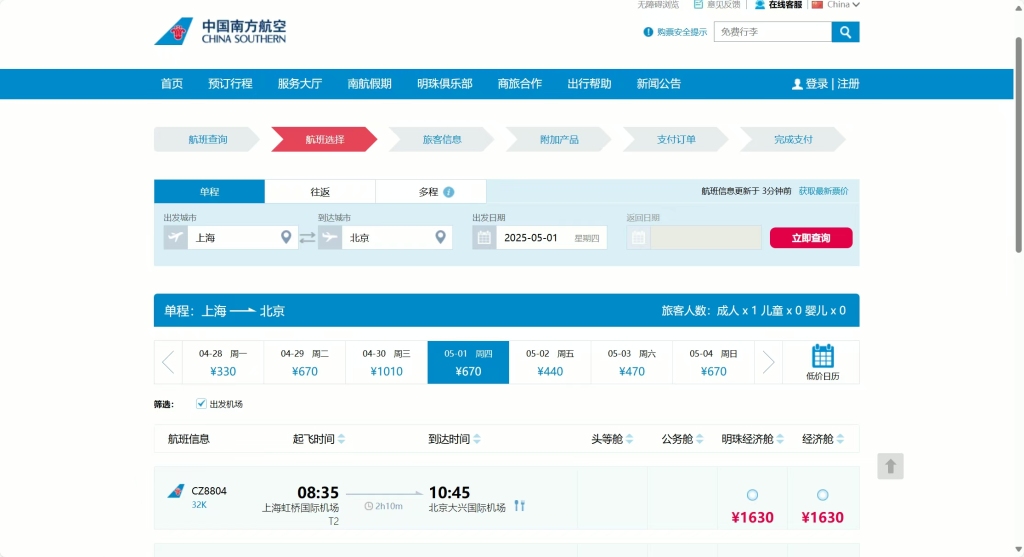Click the departure date calendar icon
This screenshot has width=1024, height=557.
(484, 238)
